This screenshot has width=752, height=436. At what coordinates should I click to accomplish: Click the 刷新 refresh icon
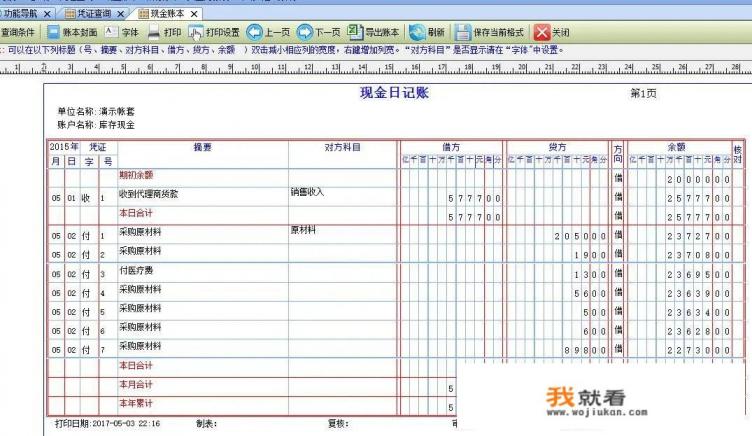[x=417, y=32]
